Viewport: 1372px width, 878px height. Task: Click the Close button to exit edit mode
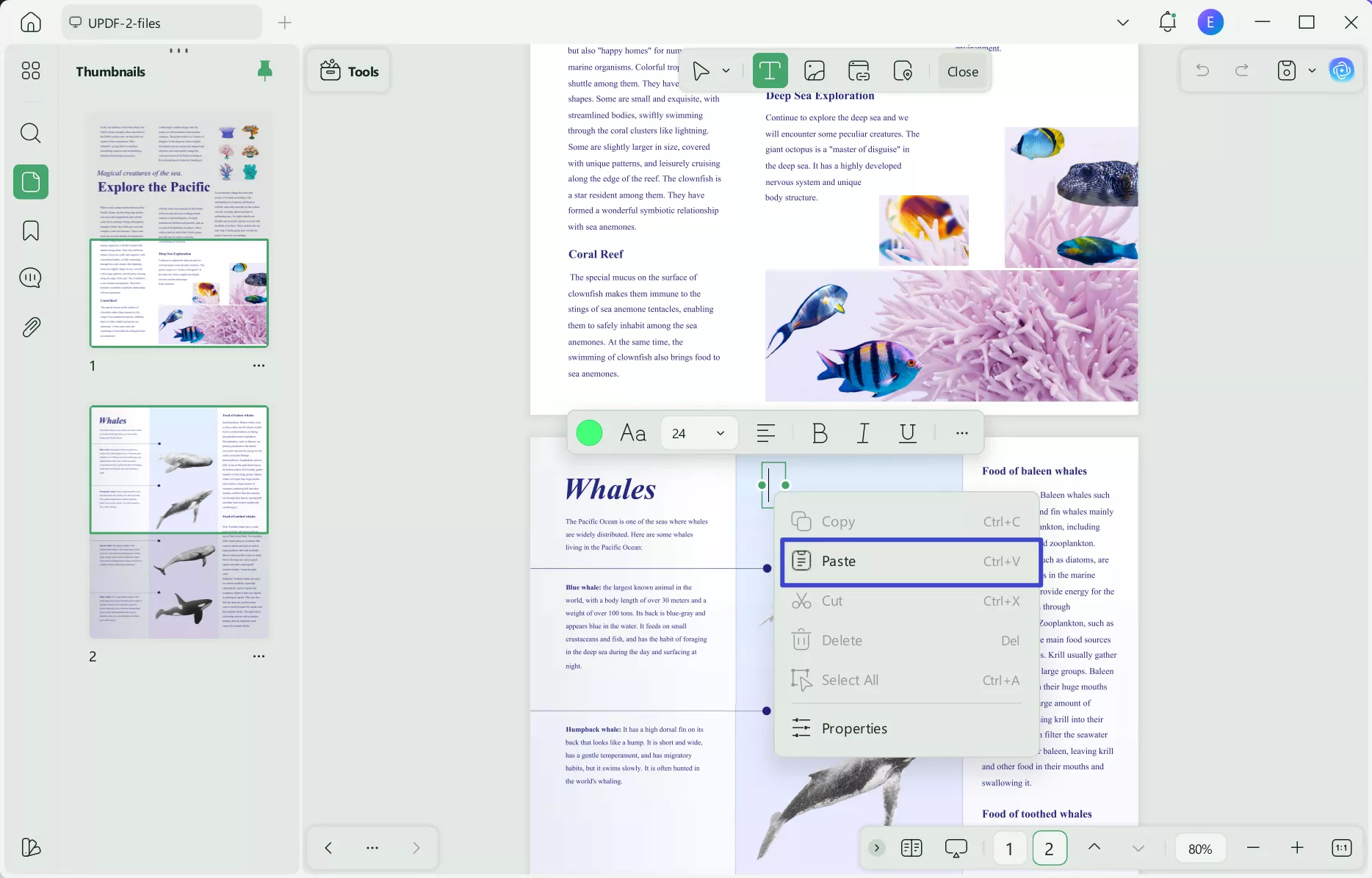962,70
